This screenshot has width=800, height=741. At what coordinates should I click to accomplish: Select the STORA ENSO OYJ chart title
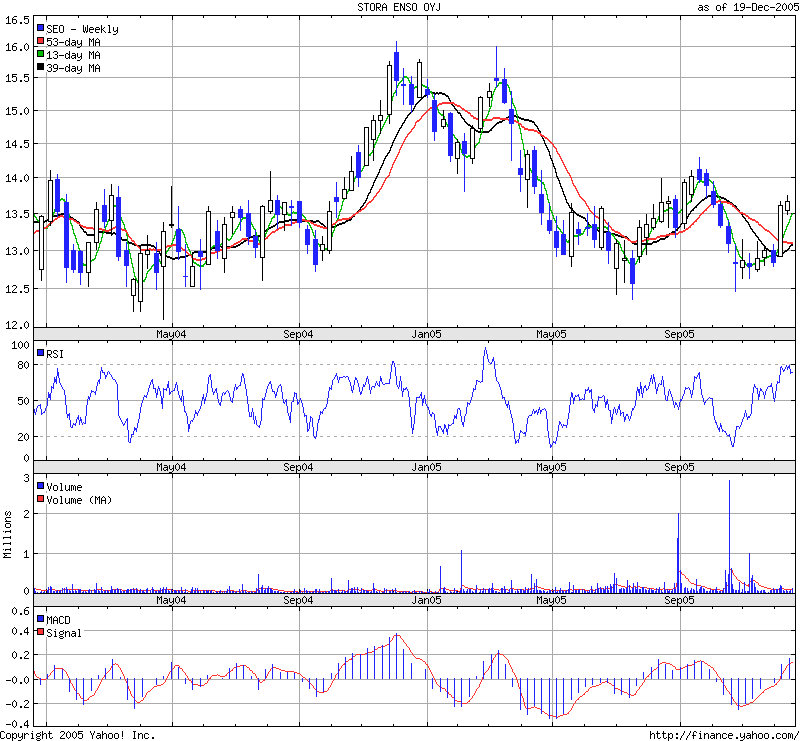(x=400, y=7)
